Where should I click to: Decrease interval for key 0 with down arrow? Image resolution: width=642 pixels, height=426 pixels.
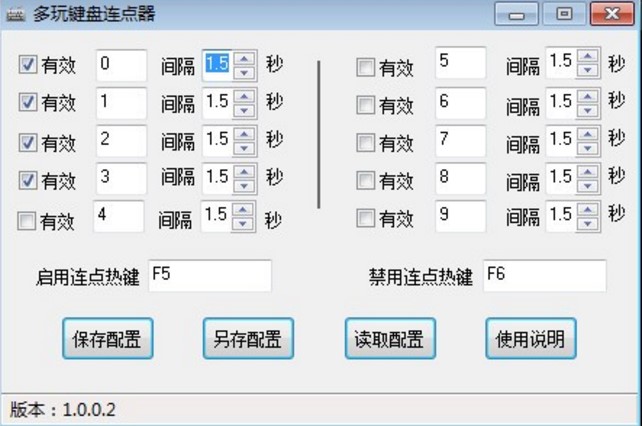pyautogui.click(x=244, y=73)
